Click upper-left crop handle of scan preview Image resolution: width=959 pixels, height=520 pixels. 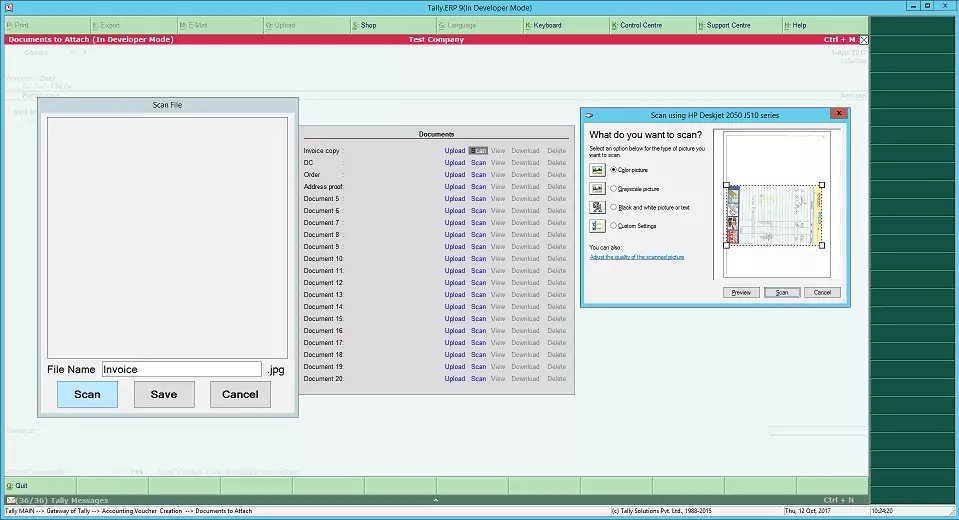[x=727, y=185]
